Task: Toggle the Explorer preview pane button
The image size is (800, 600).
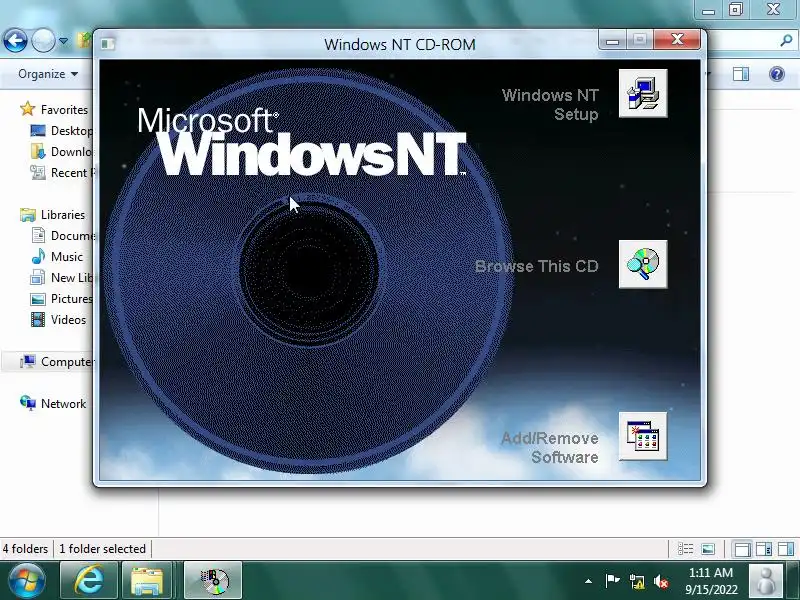Action: tap(741, 74)
